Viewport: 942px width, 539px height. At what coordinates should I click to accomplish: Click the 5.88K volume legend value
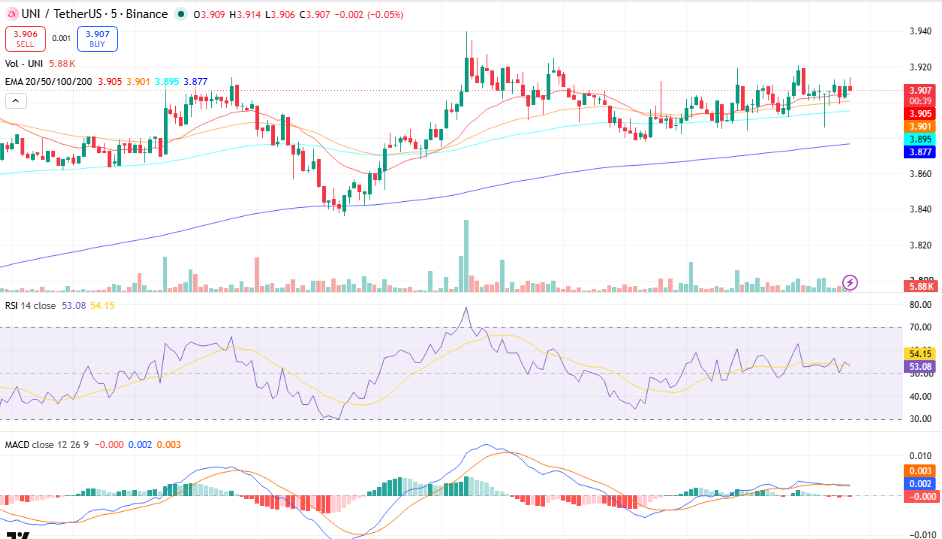point(62,64)
